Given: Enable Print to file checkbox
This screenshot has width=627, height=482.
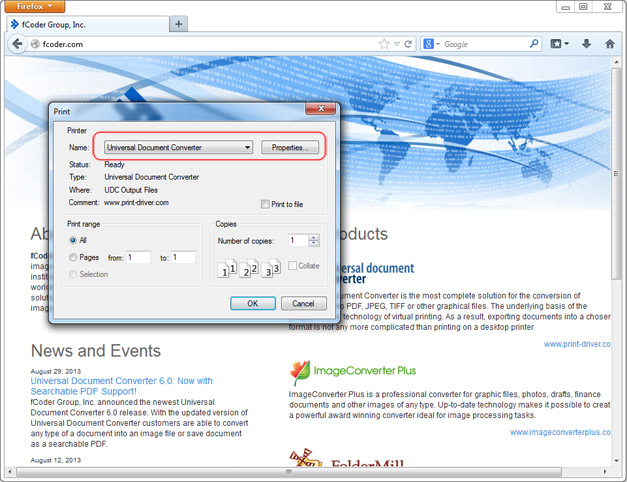Looking at the screenshot, I should click(265, 204).
